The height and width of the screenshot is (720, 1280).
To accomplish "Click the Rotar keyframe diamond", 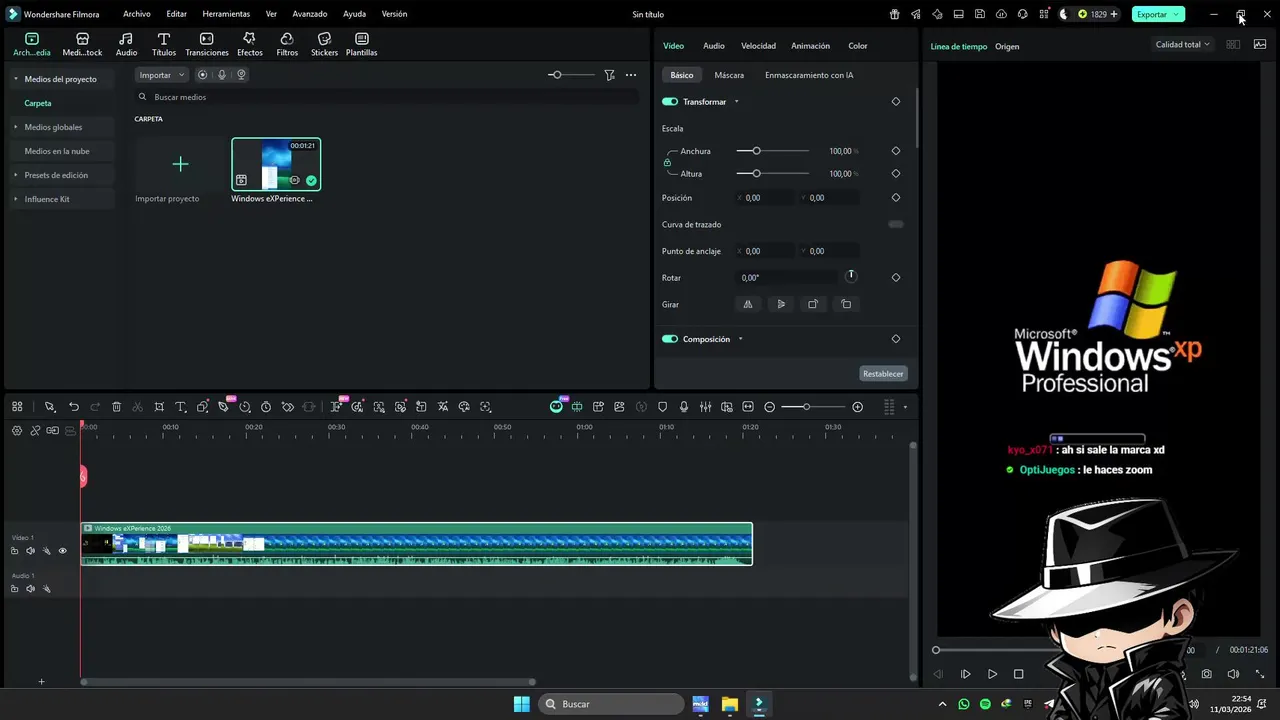I will coord(896,278).
